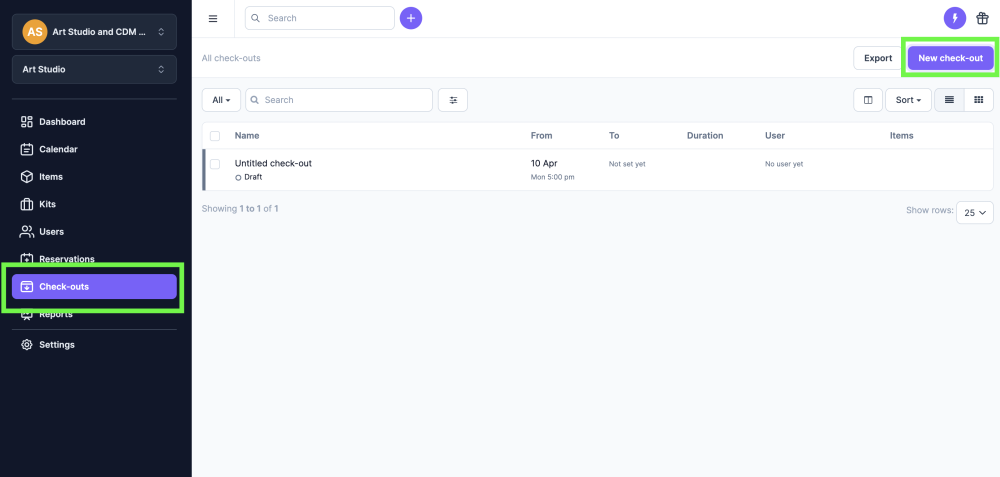Open the filter options sliders icon
Image resolution: width=1000 pixels, height=477 pixels.
[x=453, y=100]
